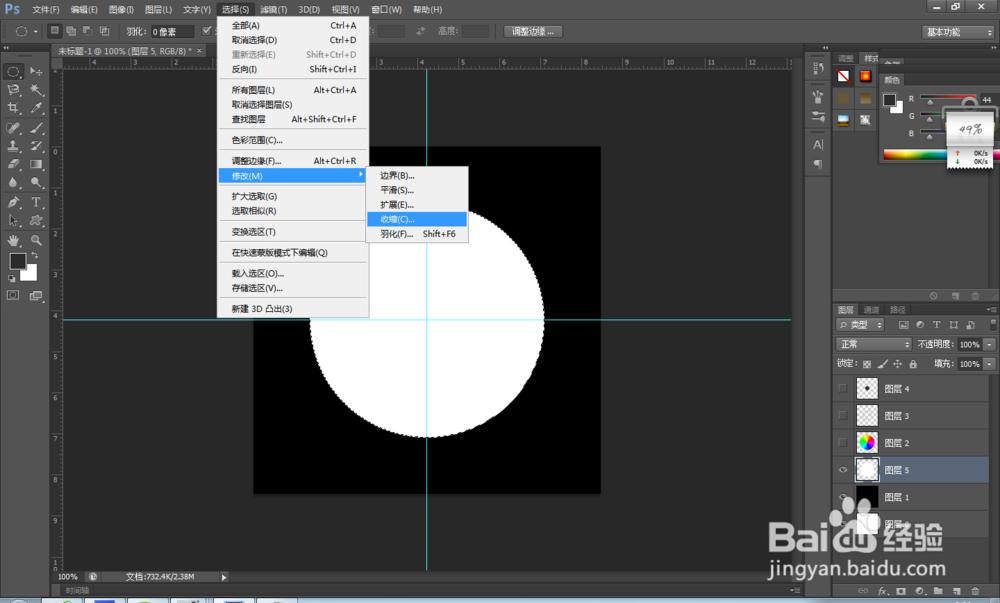The image size is (1000, 603).
Task: Select the History Brush tool
Action: pyautogui.click(x=36, y=146)
